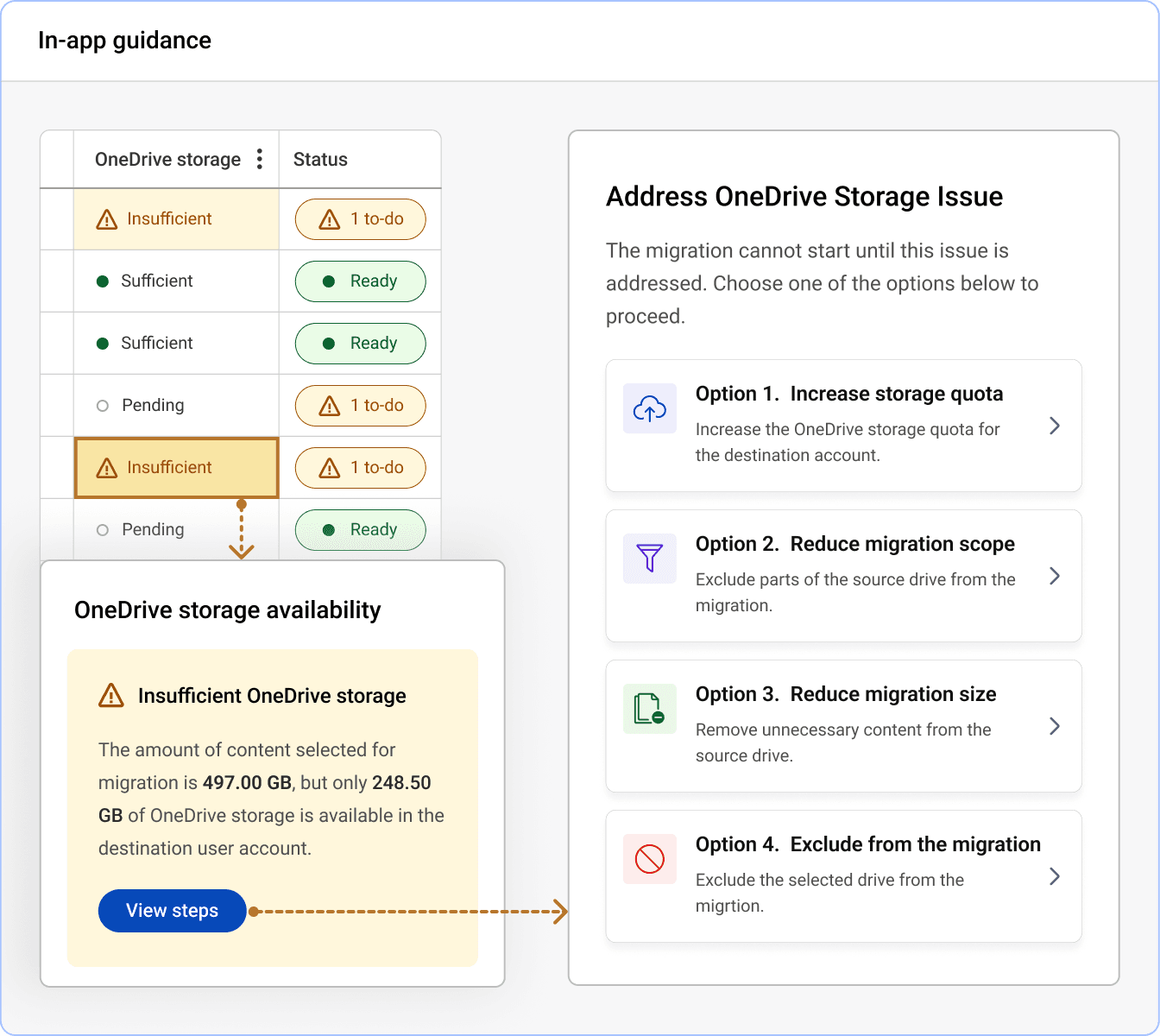
Task: Open Option 2. Reduce migration scope title
Action: coord(855,544)
